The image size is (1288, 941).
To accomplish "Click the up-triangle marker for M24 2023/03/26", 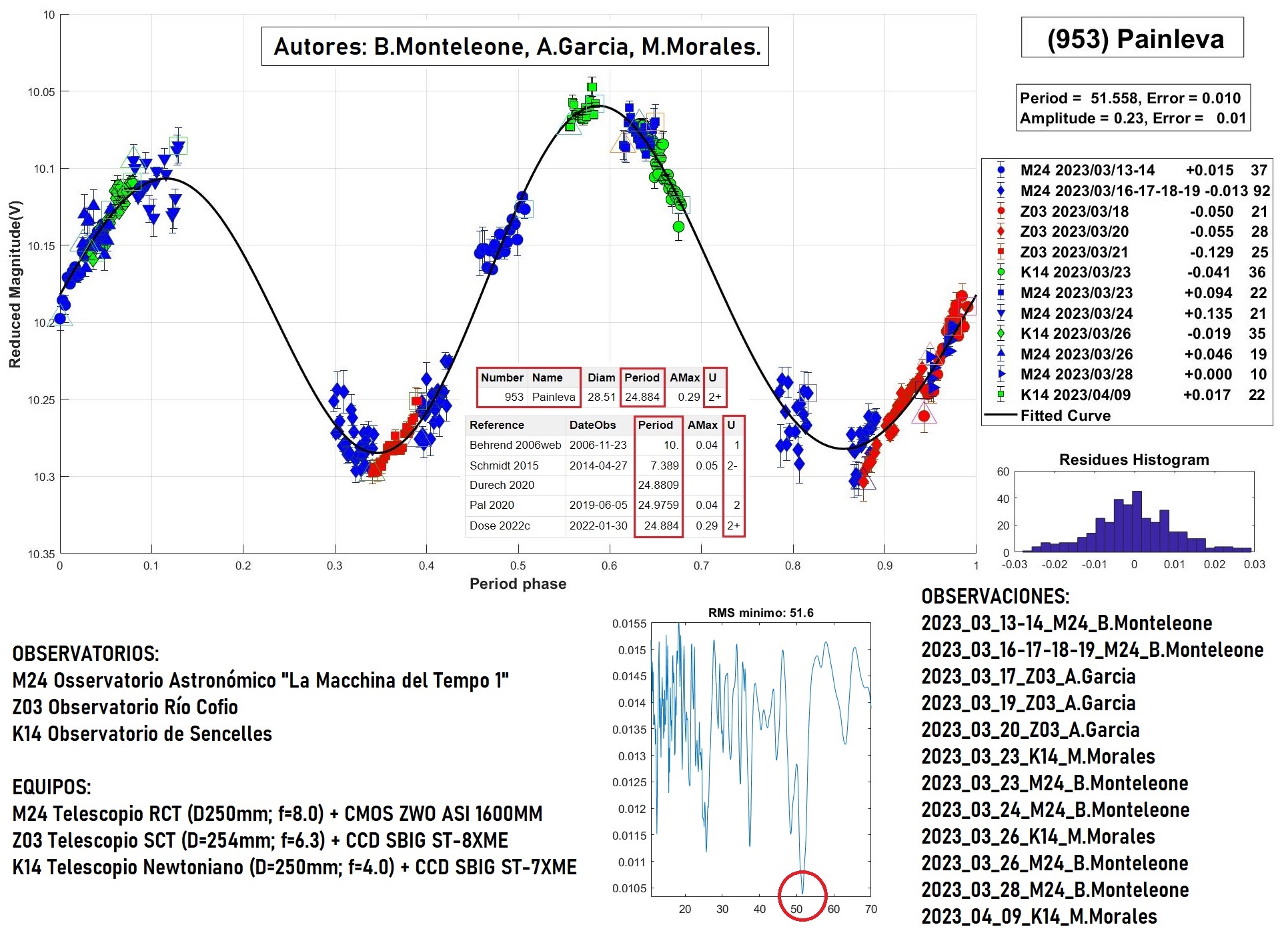I will coord(1001,354).
